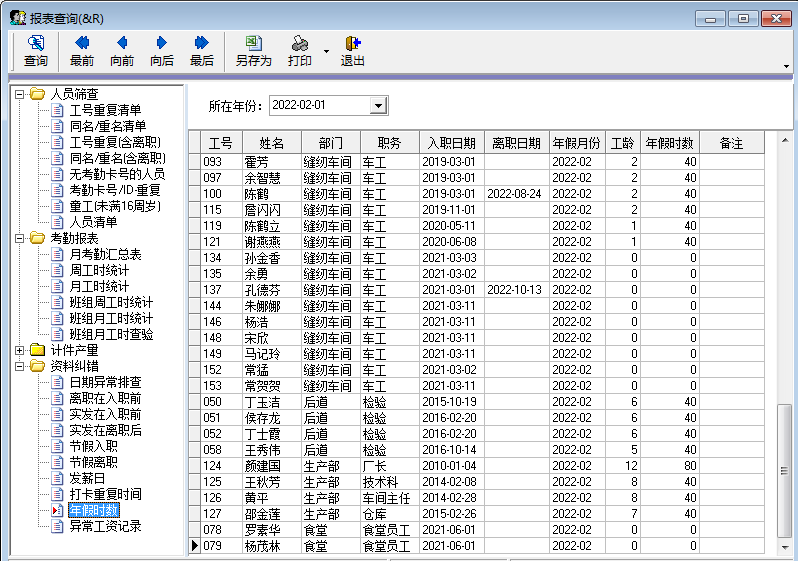
Task: Save report using 另存为 icon
Action: coord(253,51)
